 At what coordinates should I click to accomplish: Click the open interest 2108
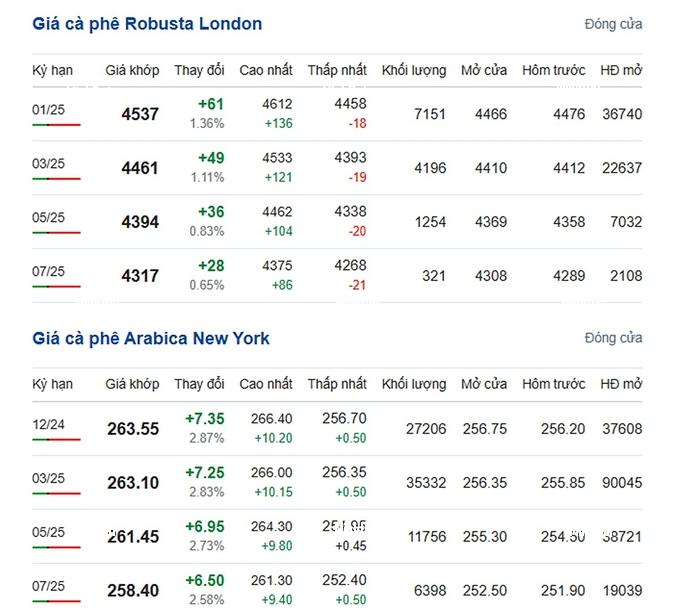point(626,276)
